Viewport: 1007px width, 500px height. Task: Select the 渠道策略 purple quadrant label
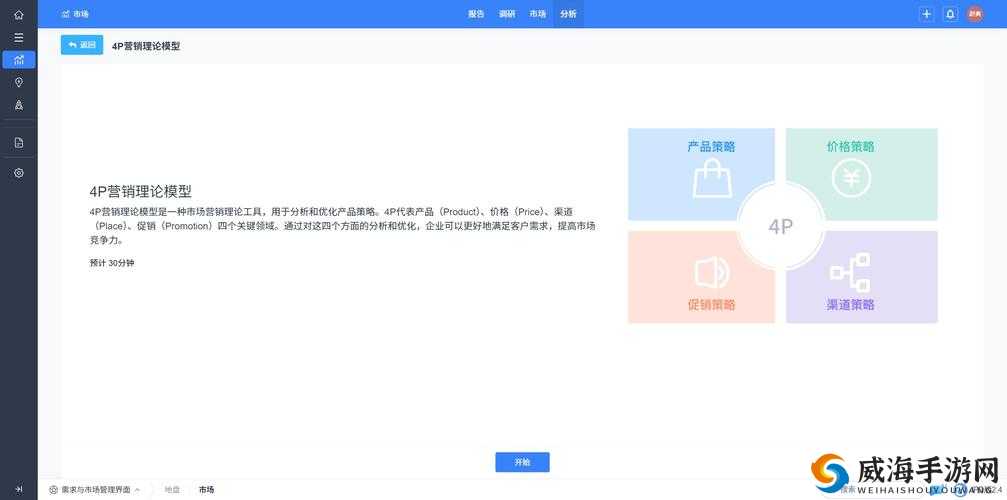(850, 304)
